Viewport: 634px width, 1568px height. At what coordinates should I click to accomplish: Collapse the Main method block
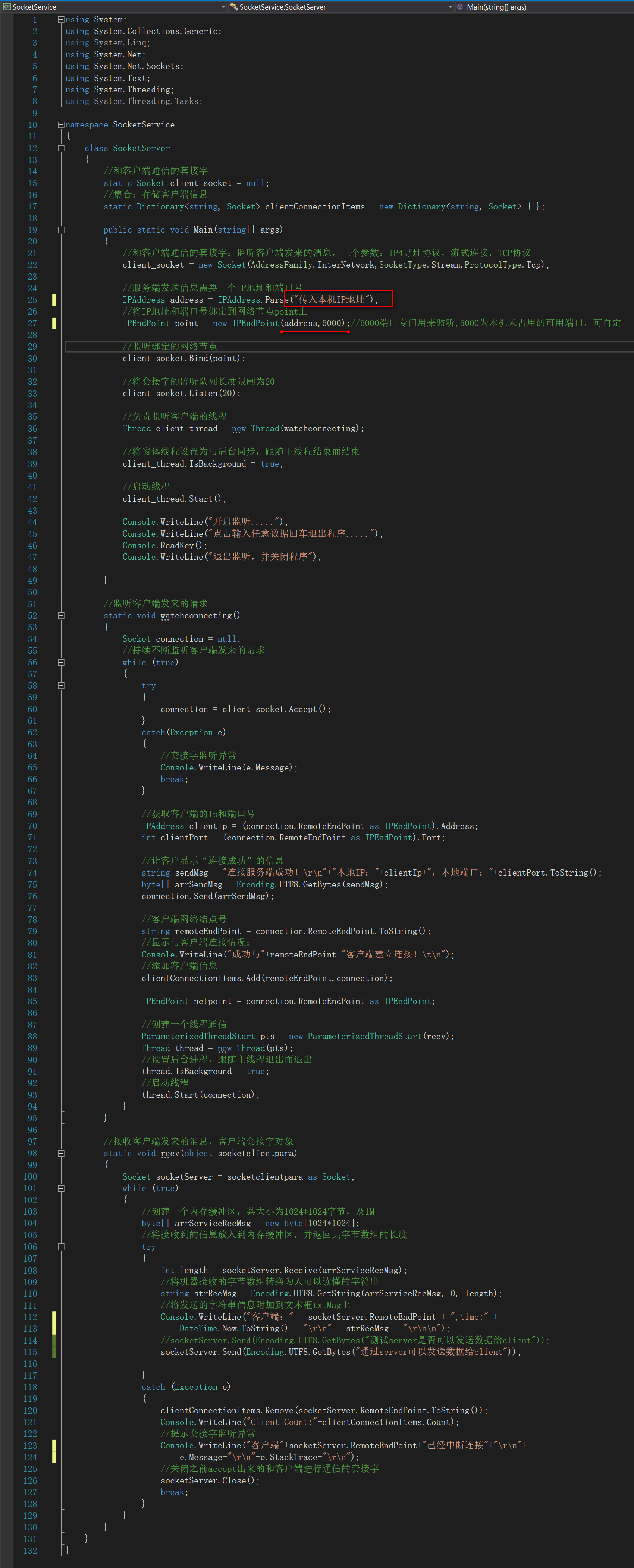pos(61,230)
